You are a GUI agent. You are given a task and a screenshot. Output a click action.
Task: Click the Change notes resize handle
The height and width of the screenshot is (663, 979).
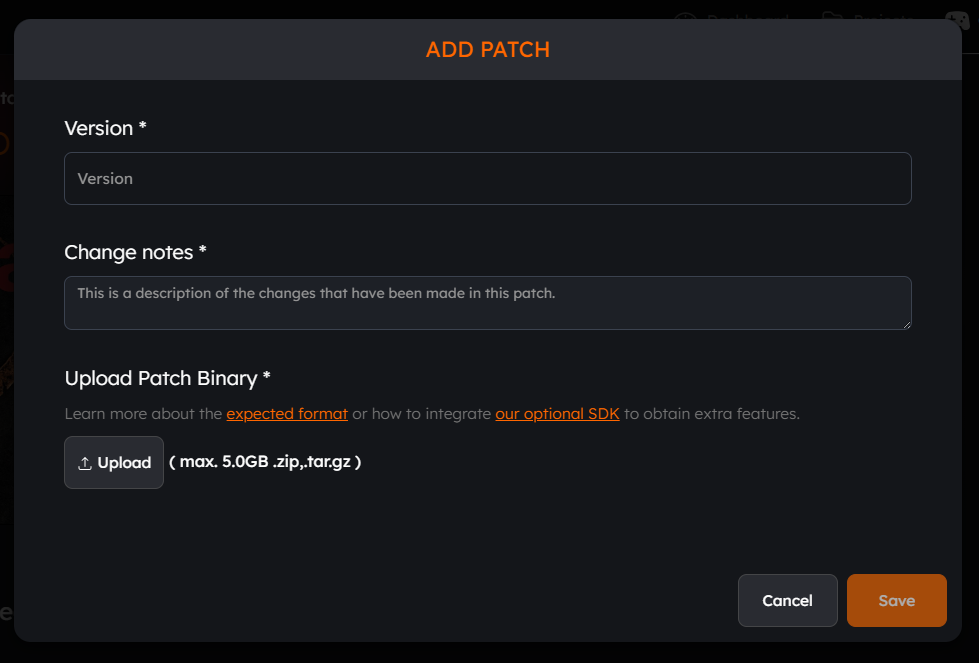click(907, 325)
